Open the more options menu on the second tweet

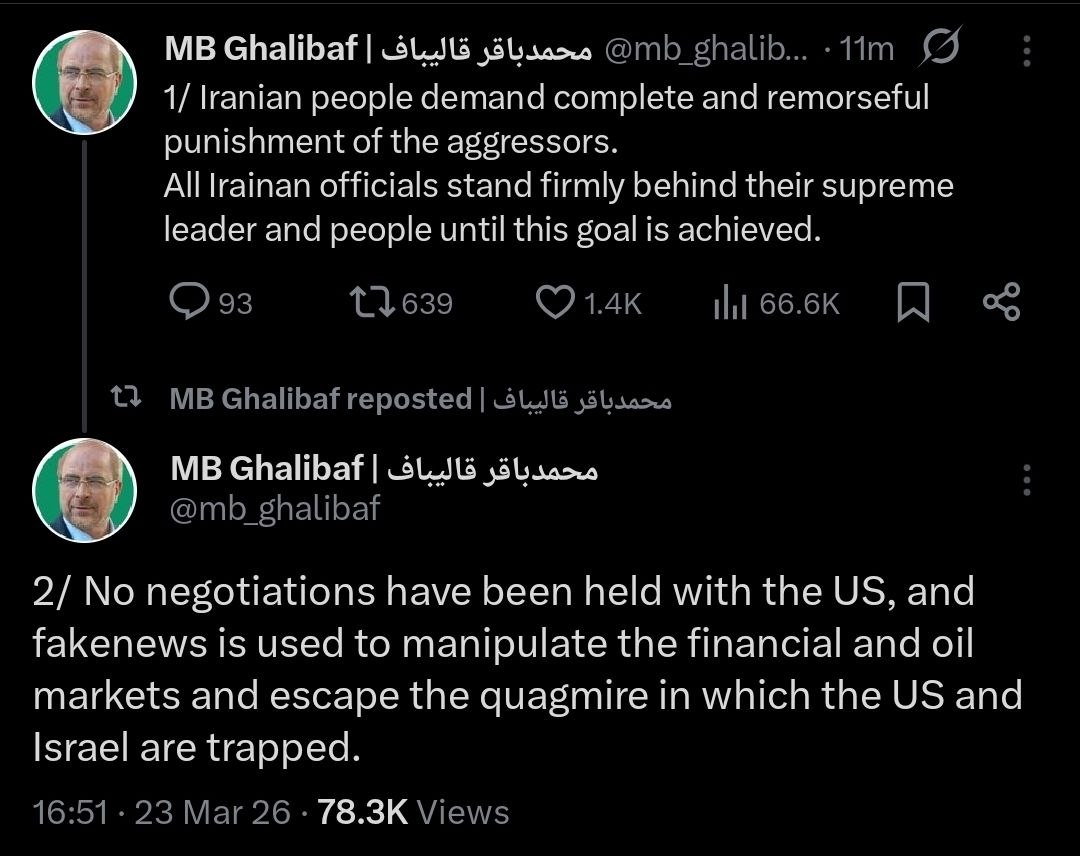1026,480
